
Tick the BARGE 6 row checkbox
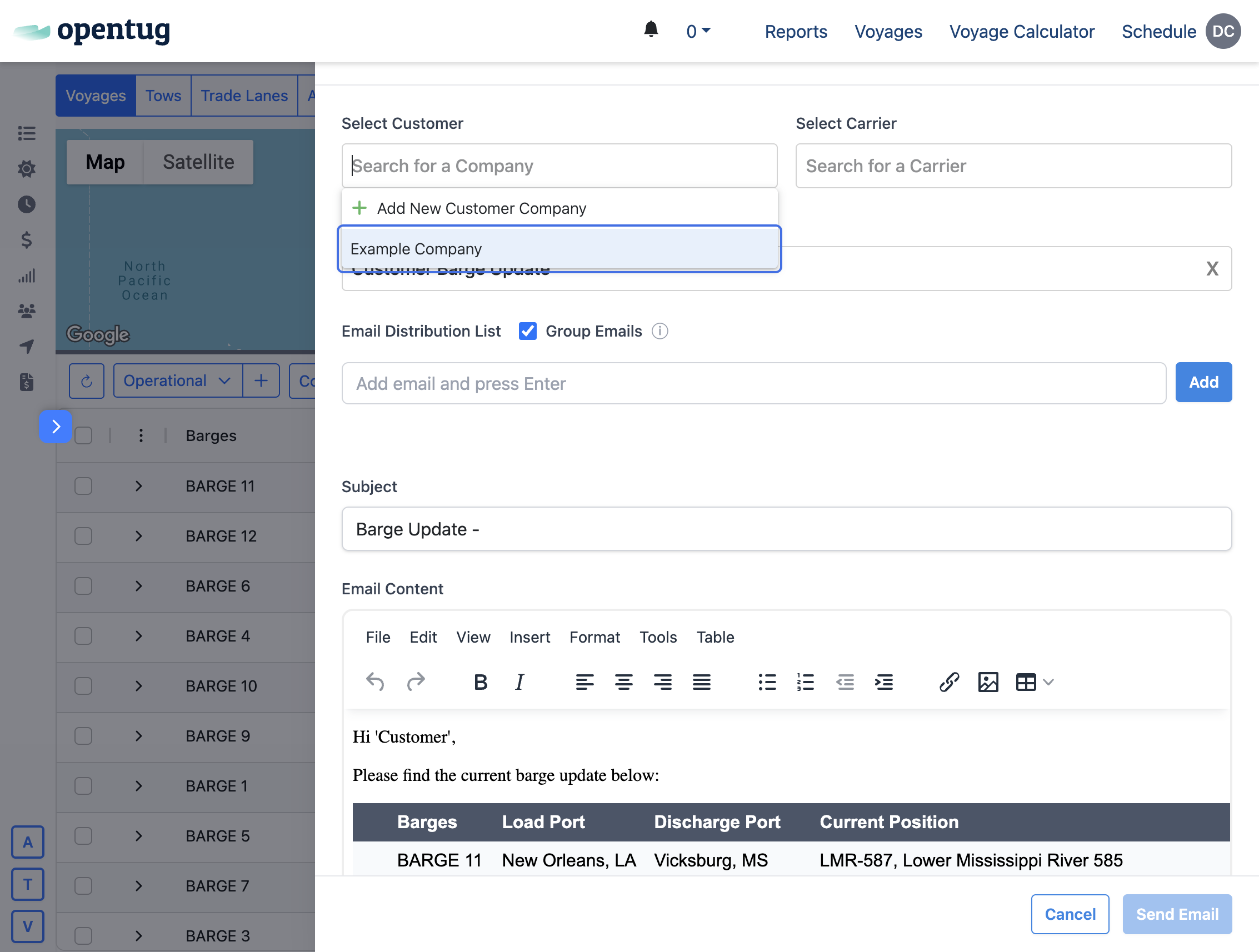(84, 586)
